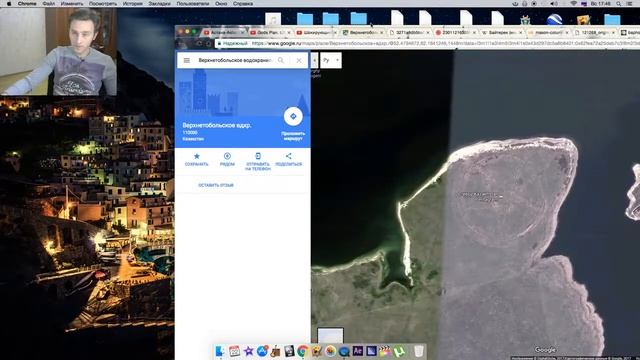Switch to the 3271 file tab
640x360 pixels.
(409, 32)
